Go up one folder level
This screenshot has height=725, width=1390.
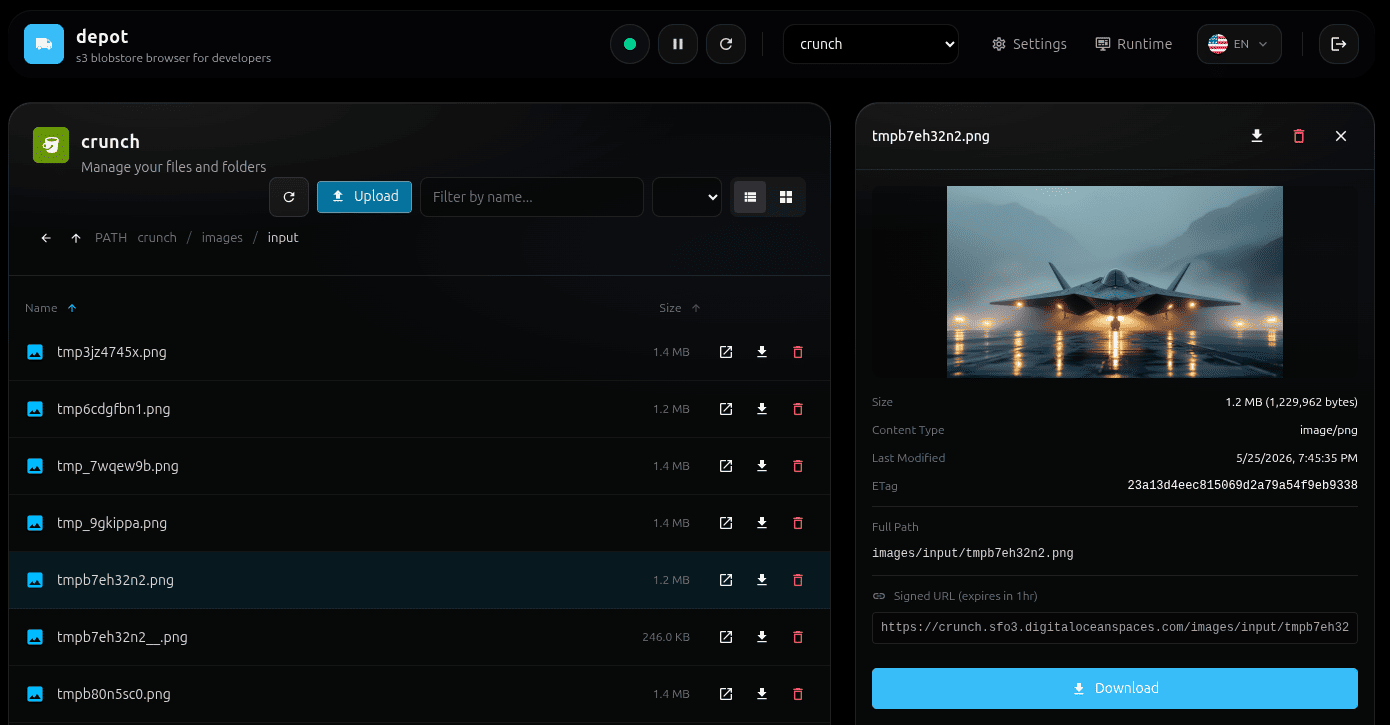click(x=76, y=238)
